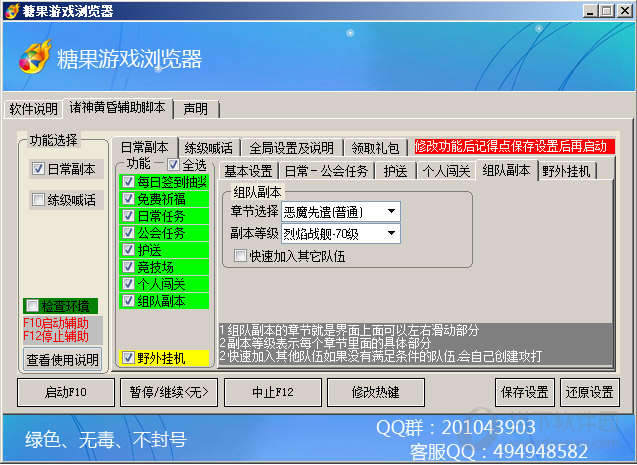Click the 客服QQ 494948582 text
Viewport: 637px width, 465px height.
click(499, 452)
